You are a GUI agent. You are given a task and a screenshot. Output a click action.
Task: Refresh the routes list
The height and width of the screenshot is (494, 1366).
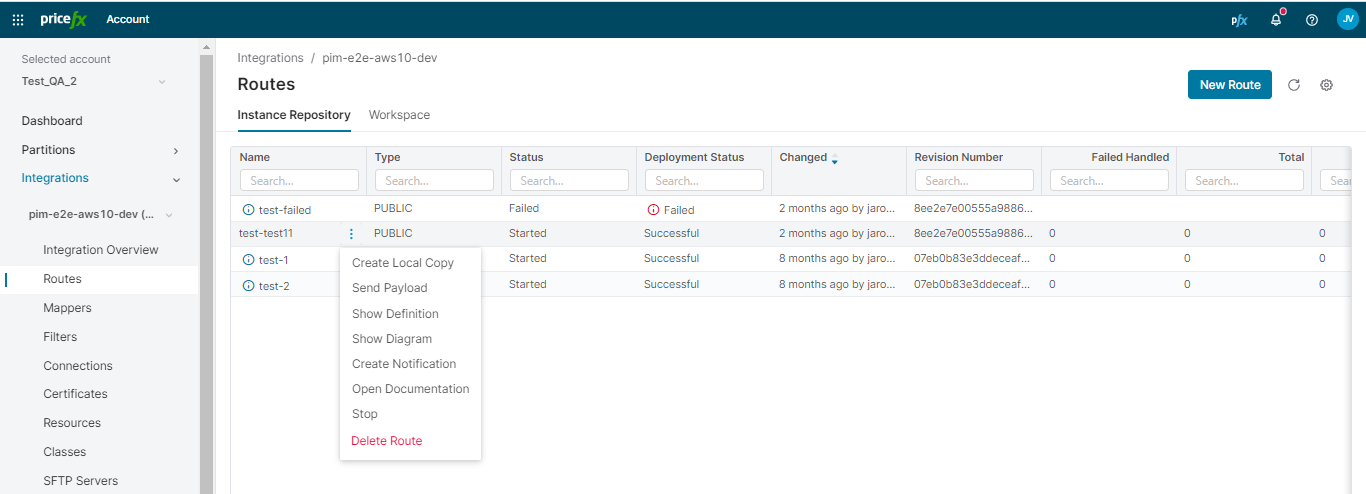click(1294, 85)
